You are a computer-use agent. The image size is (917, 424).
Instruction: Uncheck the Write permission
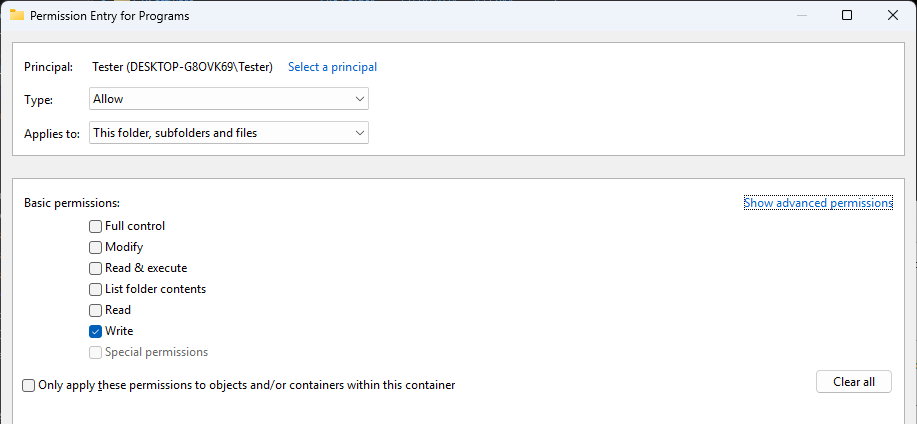95,332
